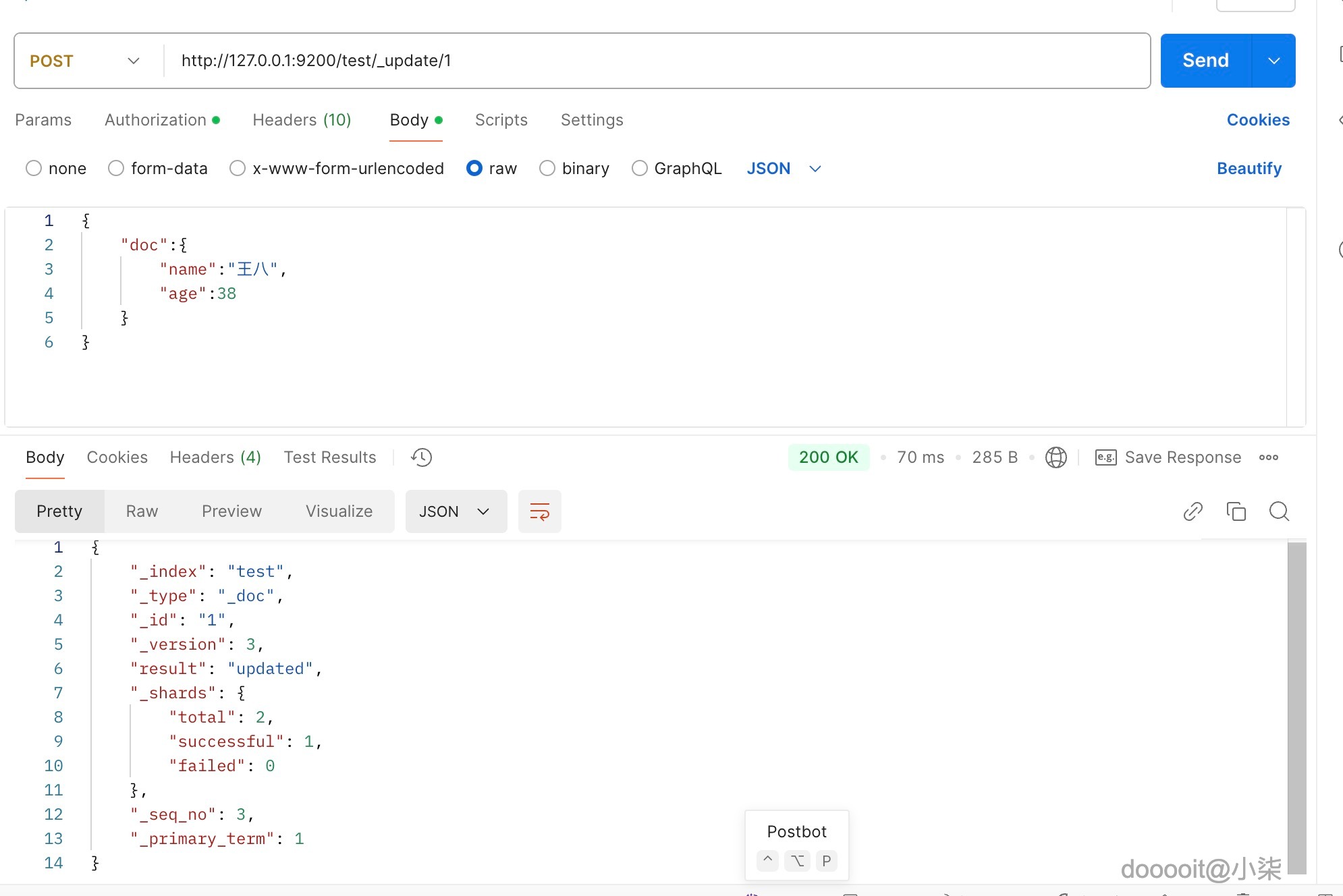Select the binary body option
The height and width of the screenshot is (896, 1343).
(x=547, y=168)
